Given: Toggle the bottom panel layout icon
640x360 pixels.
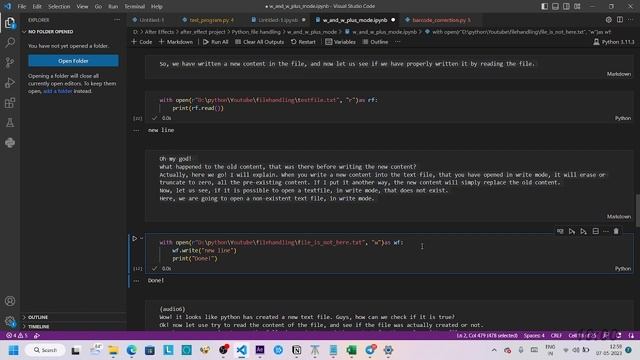Looking at the screenshot, I should click(x=556, y=6).
